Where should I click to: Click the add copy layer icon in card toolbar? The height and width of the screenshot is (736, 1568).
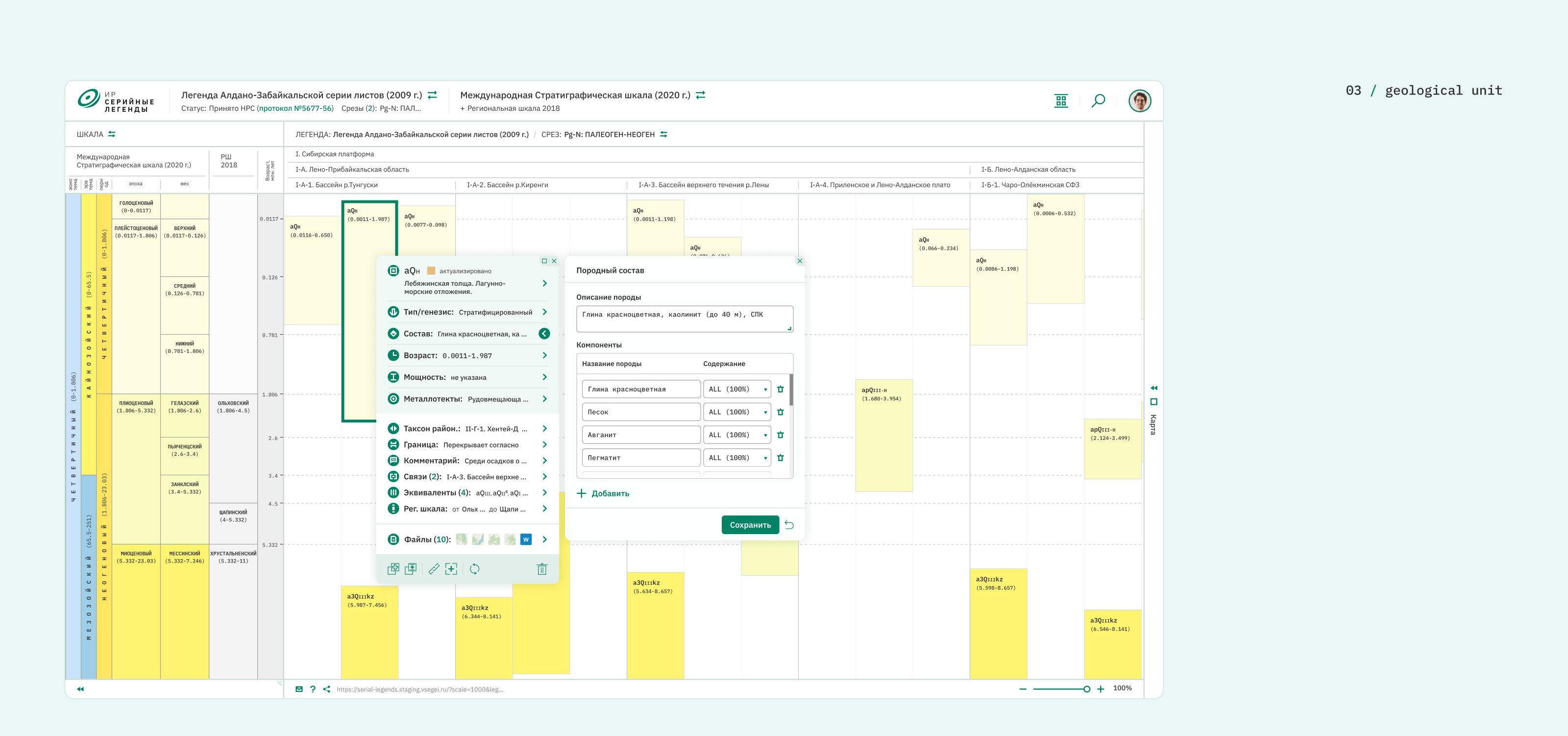[x=411, y=568]
